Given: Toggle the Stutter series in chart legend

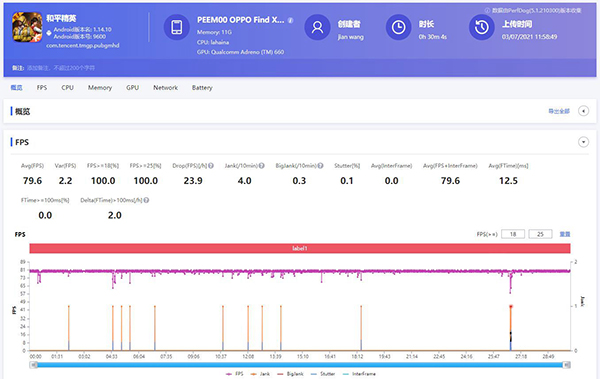Looking at the screenshot, I should tap(323, 374).
